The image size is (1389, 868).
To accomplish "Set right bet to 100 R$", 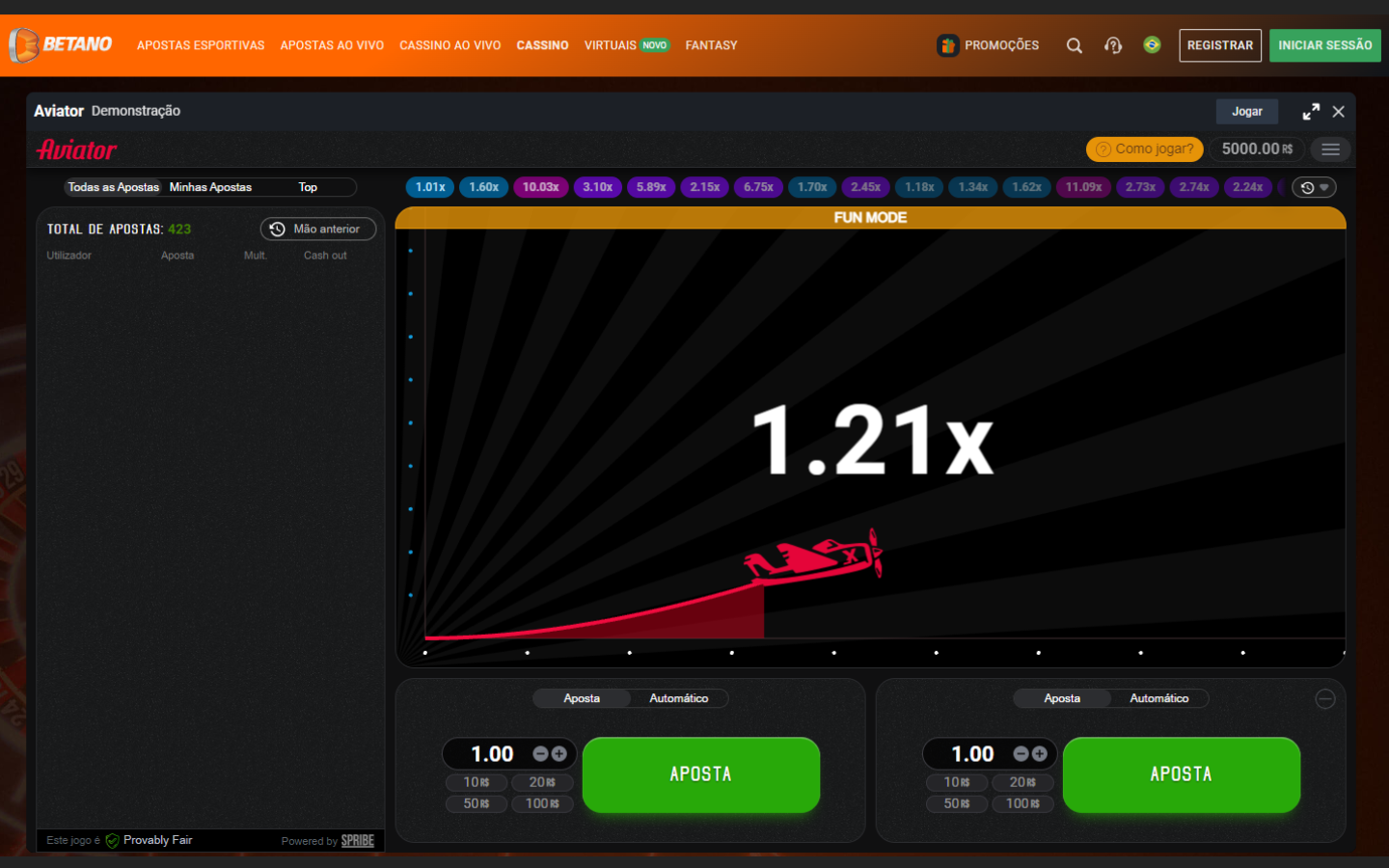I will click(1022, 803).
